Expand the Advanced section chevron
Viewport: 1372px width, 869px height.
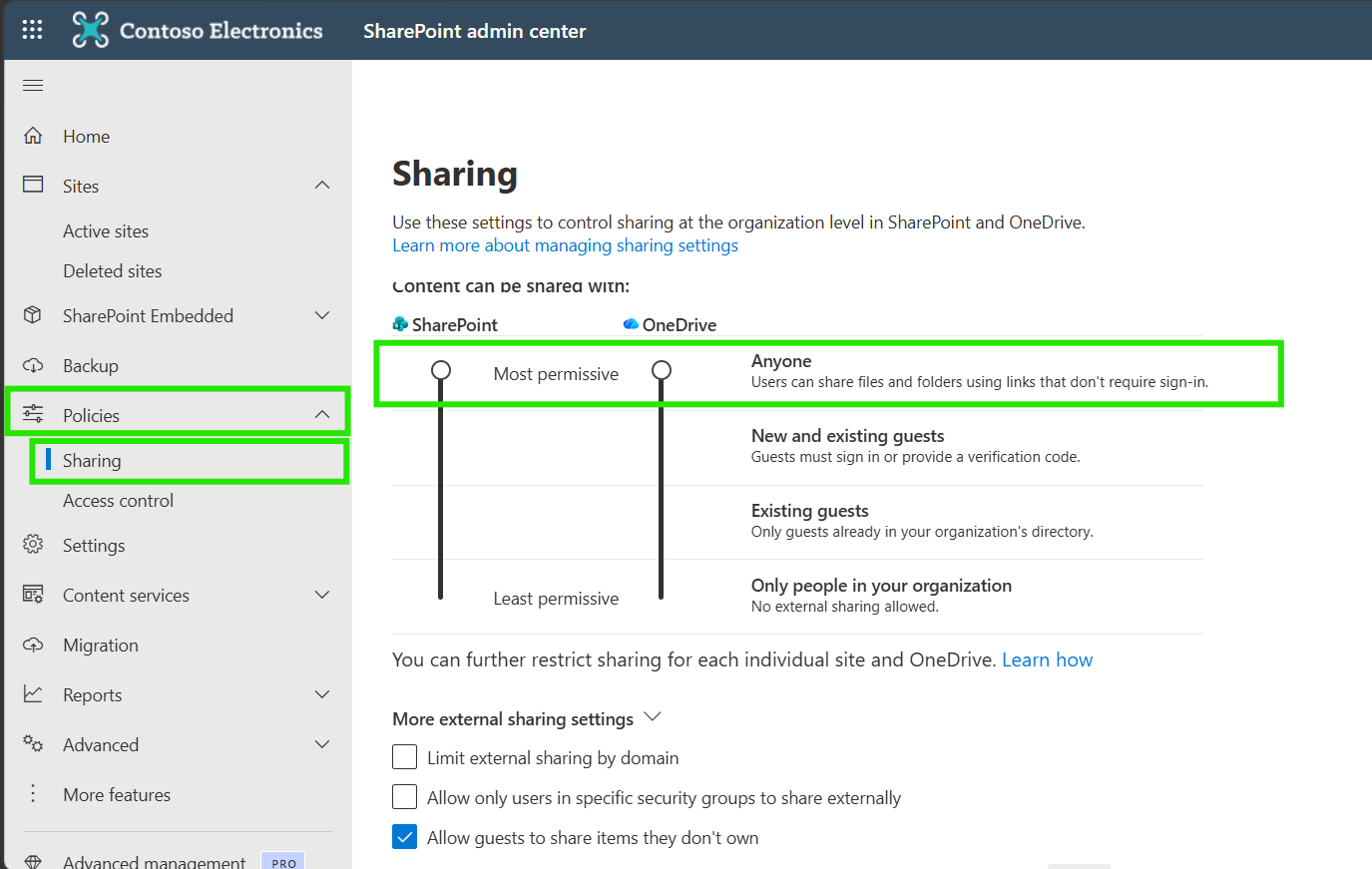(x=322, y=744)
